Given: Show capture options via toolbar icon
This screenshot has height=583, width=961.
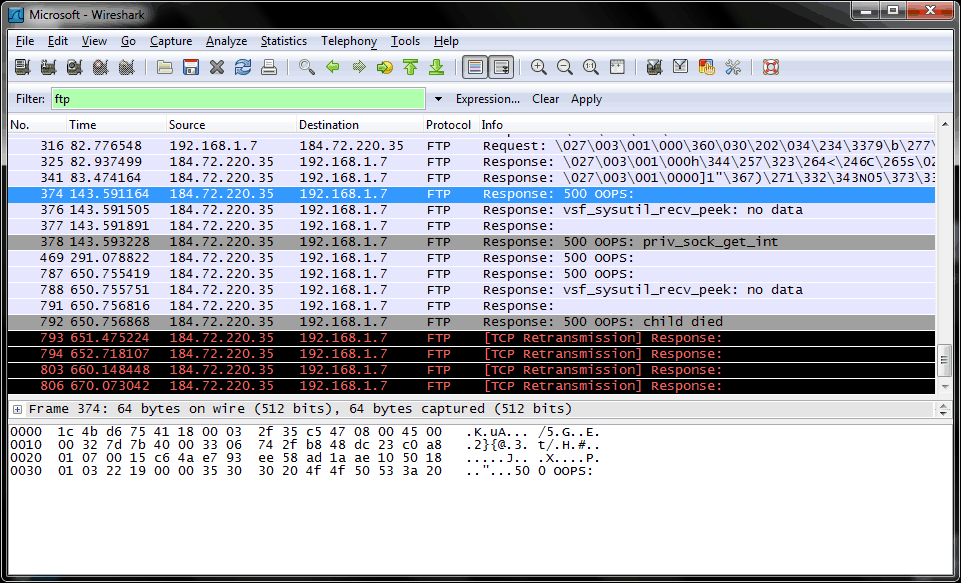Looking at the screenshot, I should click(48, 67).
